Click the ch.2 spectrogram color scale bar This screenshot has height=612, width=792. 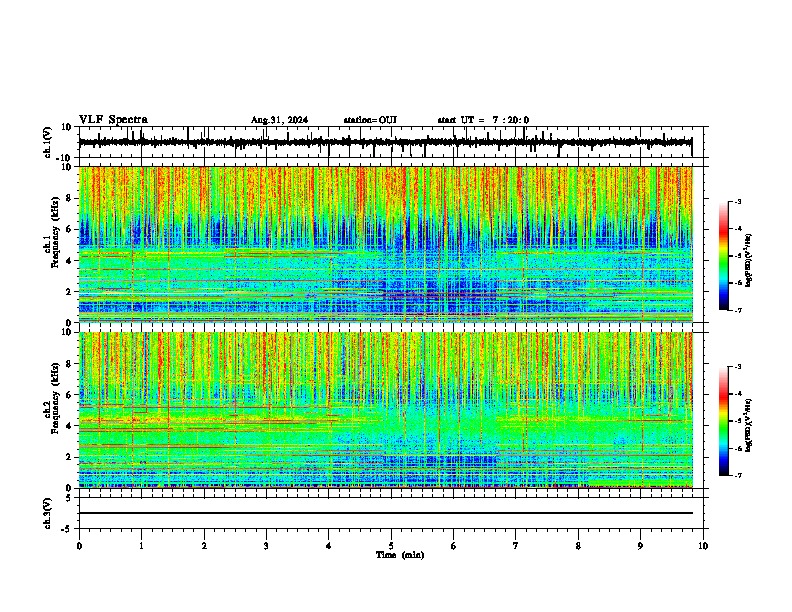(724, 421)
